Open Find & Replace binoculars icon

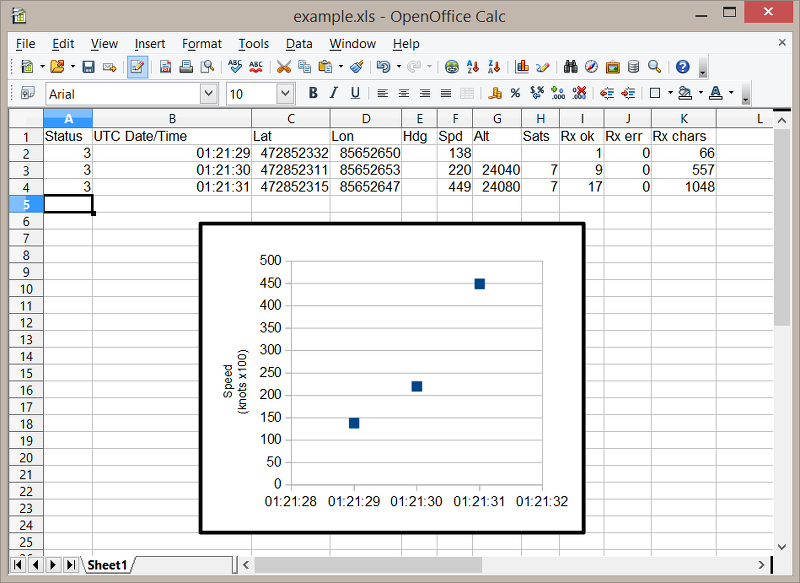[x=571, y=67]
